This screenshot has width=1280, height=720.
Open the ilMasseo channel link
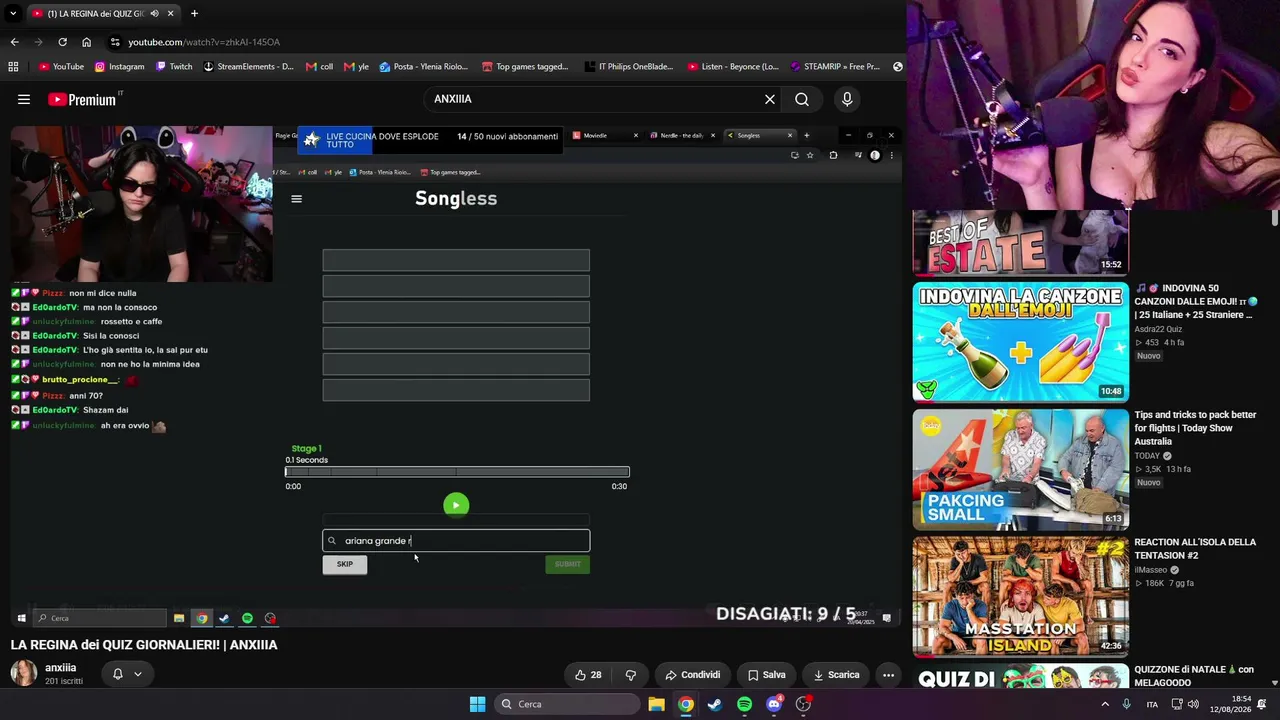tap(1152, 570)
